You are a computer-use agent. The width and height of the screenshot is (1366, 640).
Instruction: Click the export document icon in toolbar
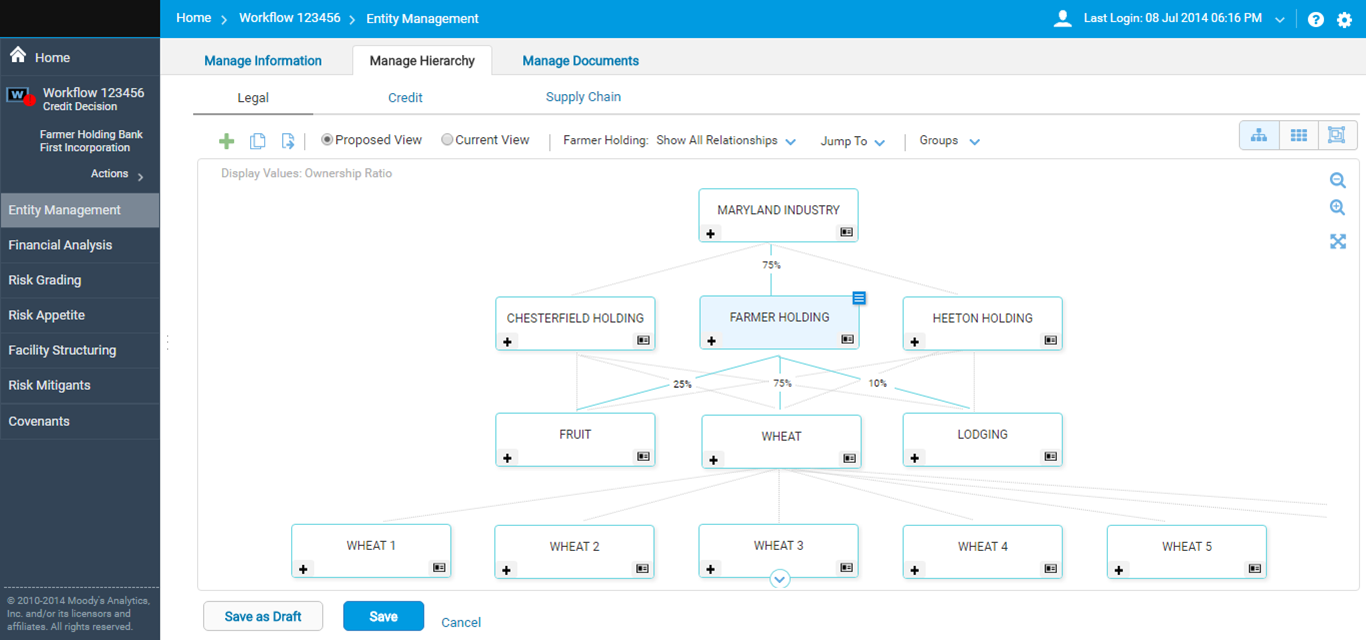coord(288,141)
